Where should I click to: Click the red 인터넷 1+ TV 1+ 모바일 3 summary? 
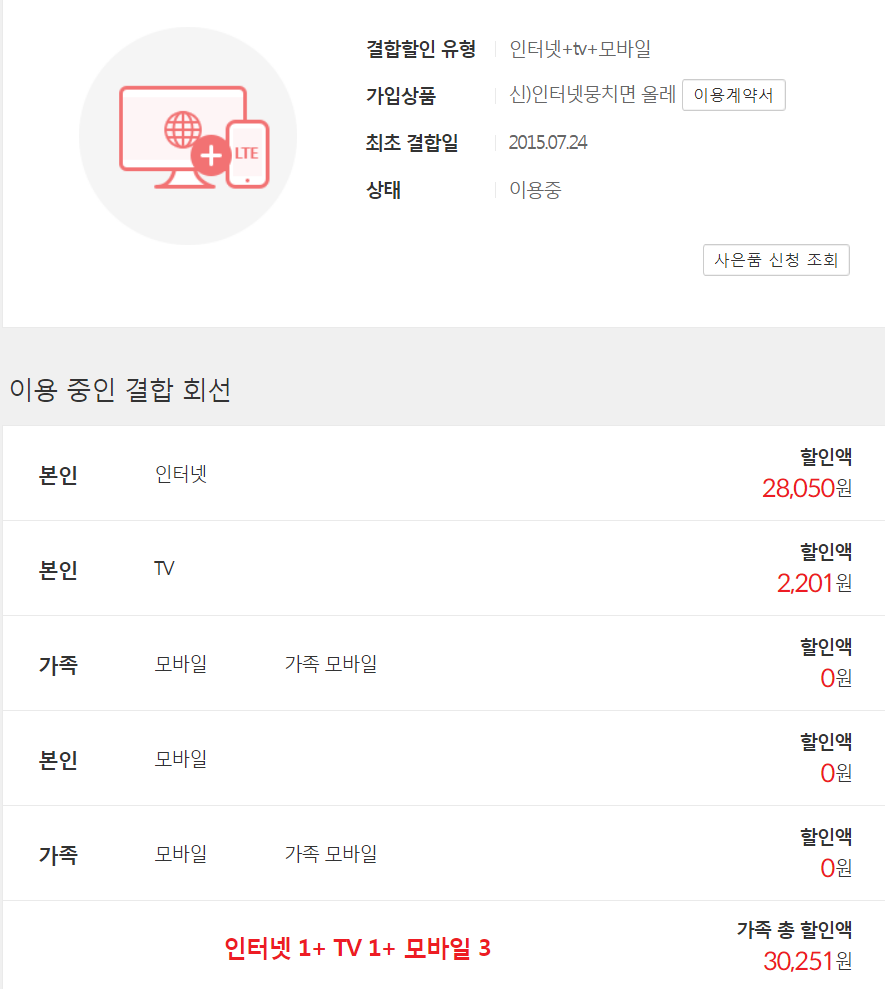pyautogui.click(x=357, y=948)
